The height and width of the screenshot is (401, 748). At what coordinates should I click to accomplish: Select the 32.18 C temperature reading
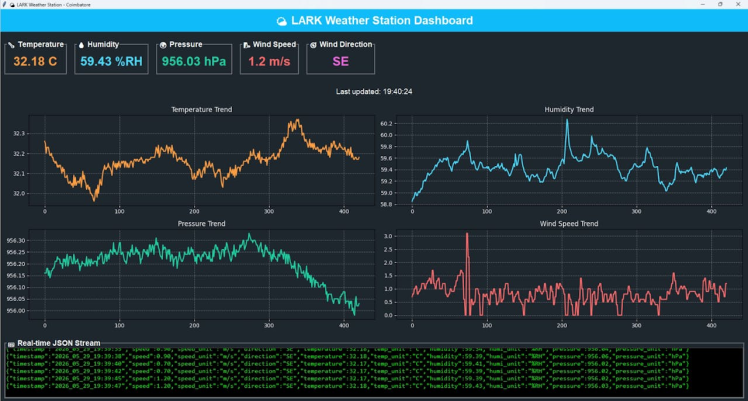click(35, 62)
